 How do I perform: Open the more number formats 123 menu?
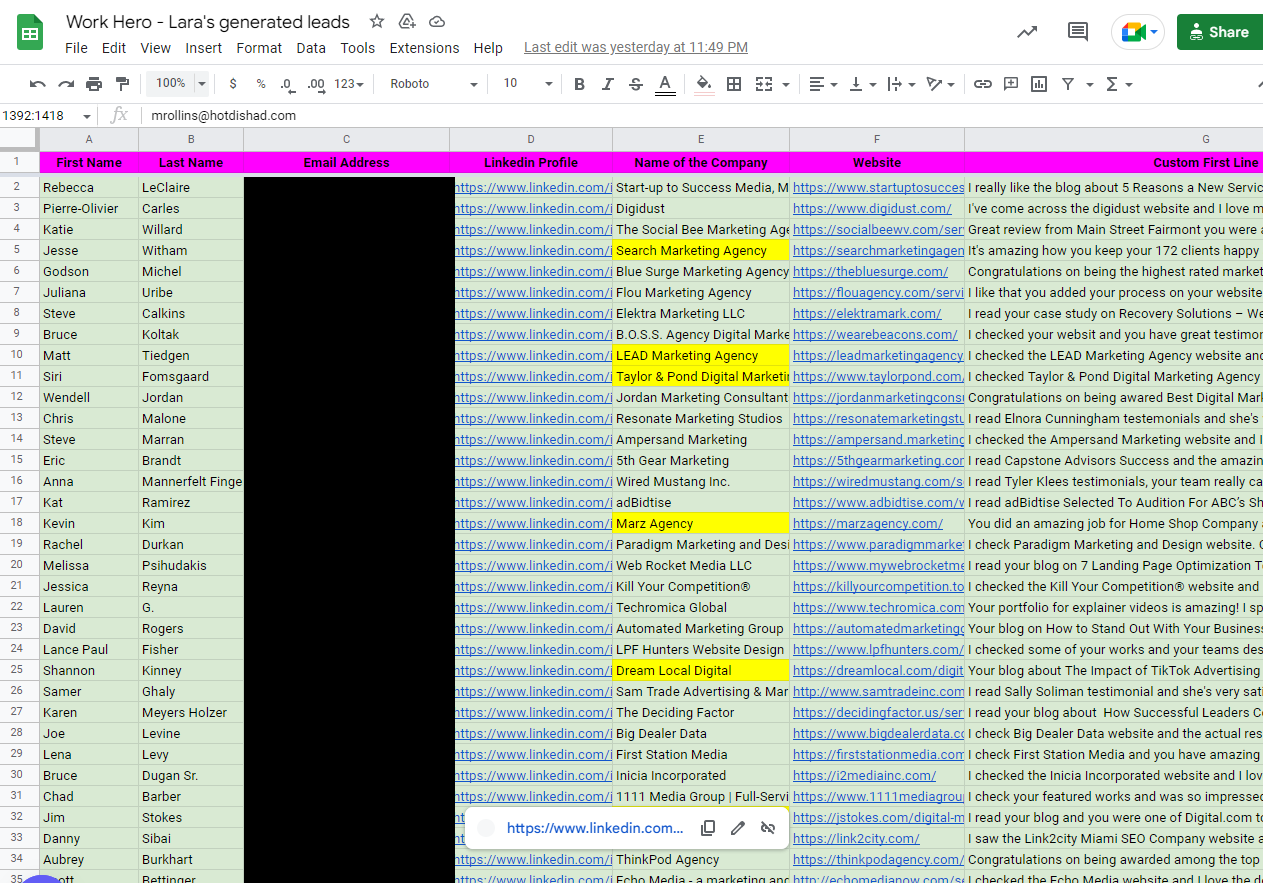[x=349, y=84]
